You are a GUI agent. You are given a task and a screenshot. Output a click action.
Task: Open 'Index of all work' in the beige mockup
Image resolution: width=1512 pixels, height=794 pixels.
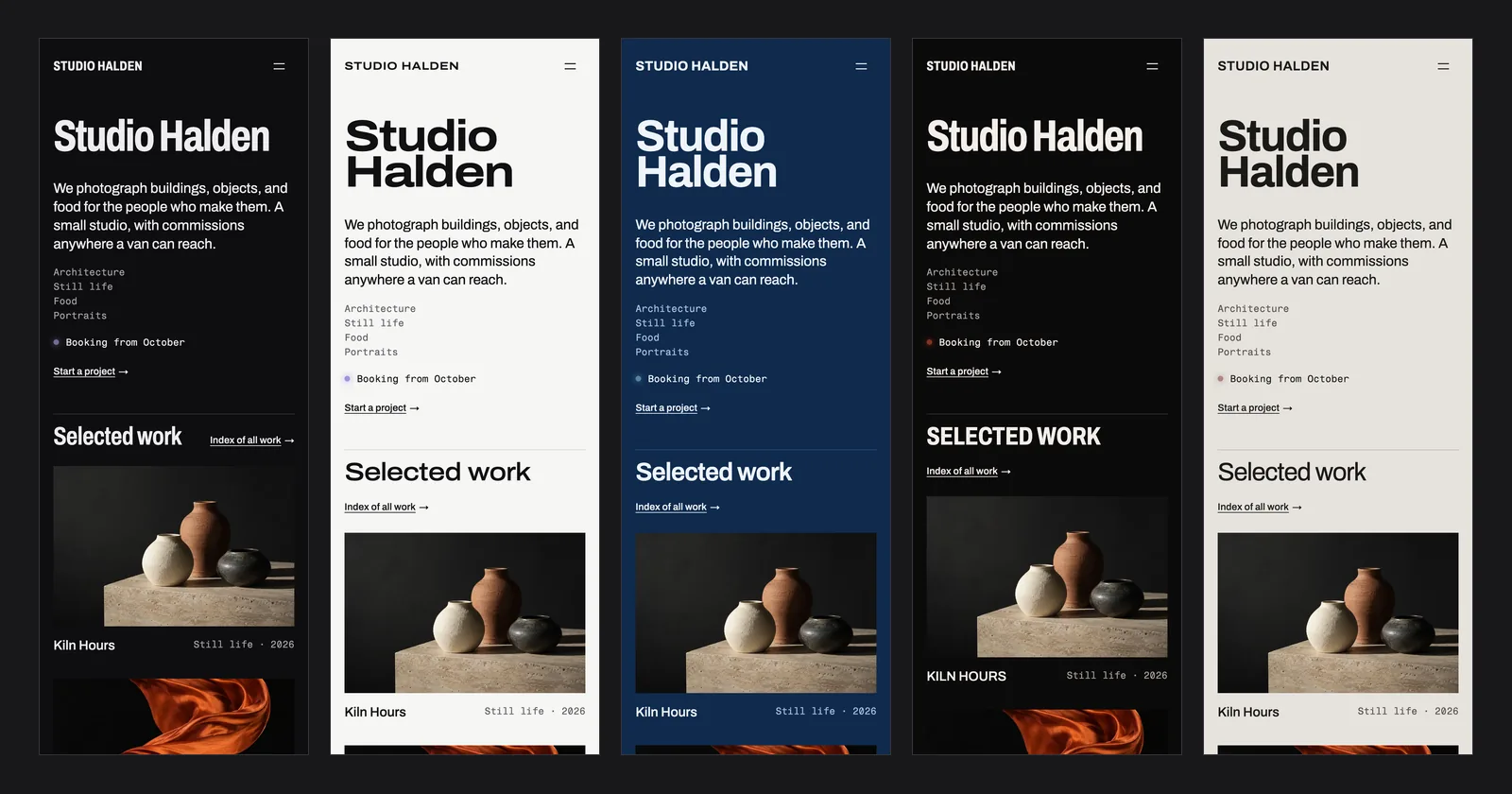click(1260, 508)
